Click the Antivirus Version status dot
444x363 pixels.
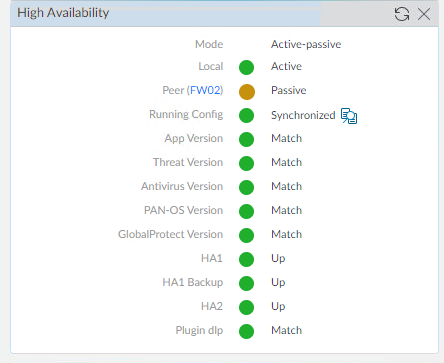pos(247,187)
